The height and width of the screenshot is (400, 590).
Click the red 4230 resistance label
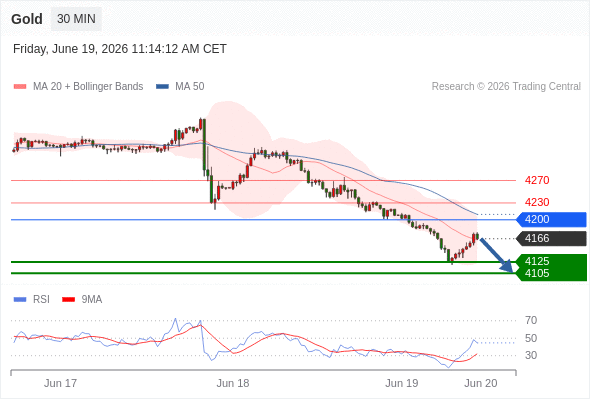(x=537, y=202)
